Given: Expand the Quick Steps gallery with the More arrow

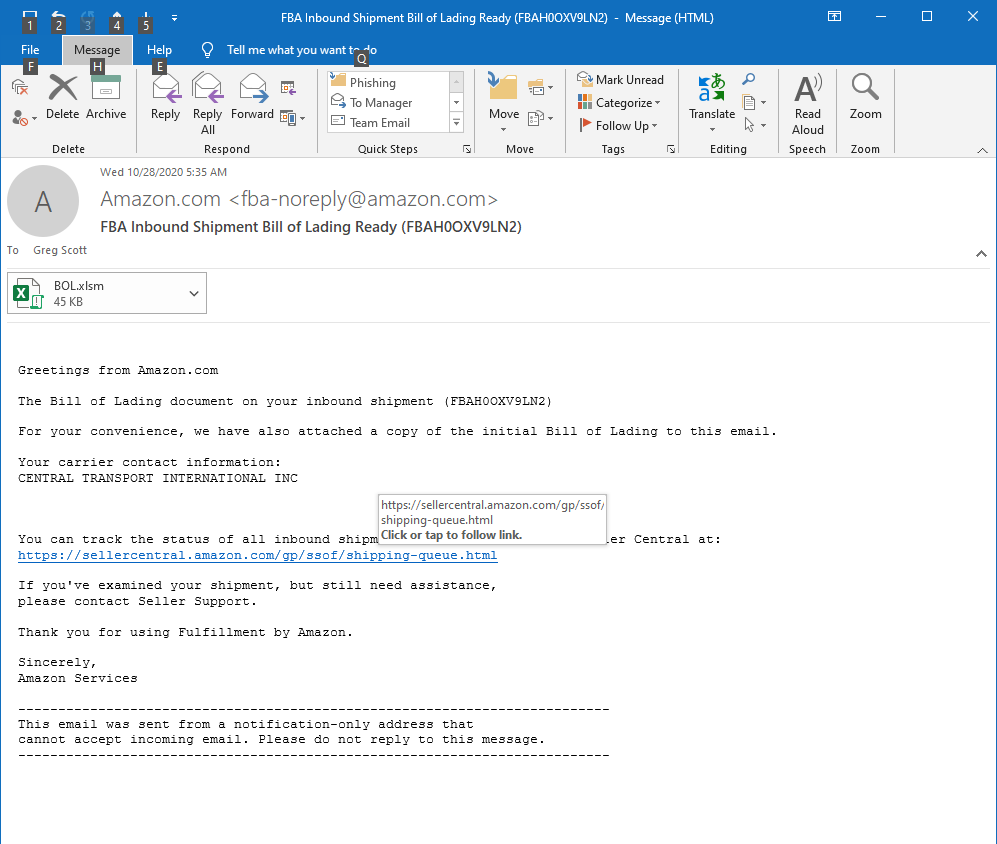Looking at the screenshot, I should click(x=457, y=122).
